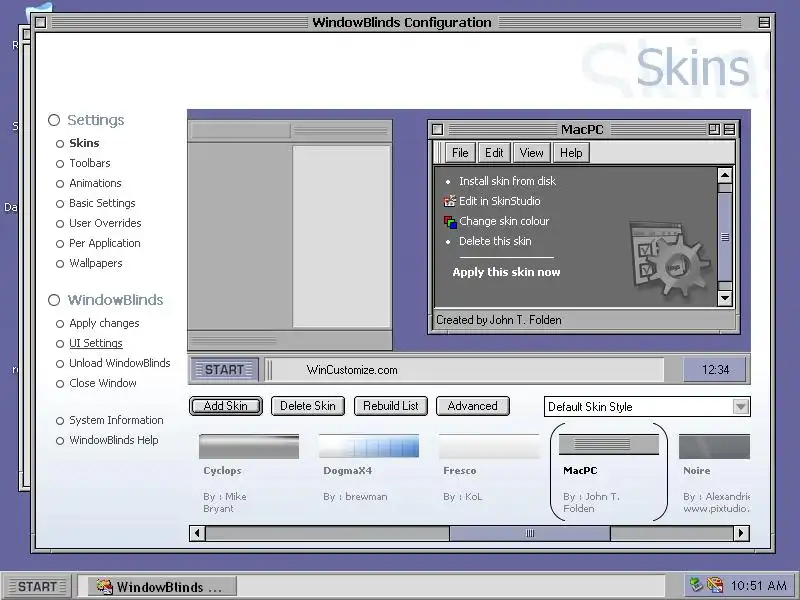Click the Change skin colour icon
Screen dimensions: 800x600
tap(450, 221)
